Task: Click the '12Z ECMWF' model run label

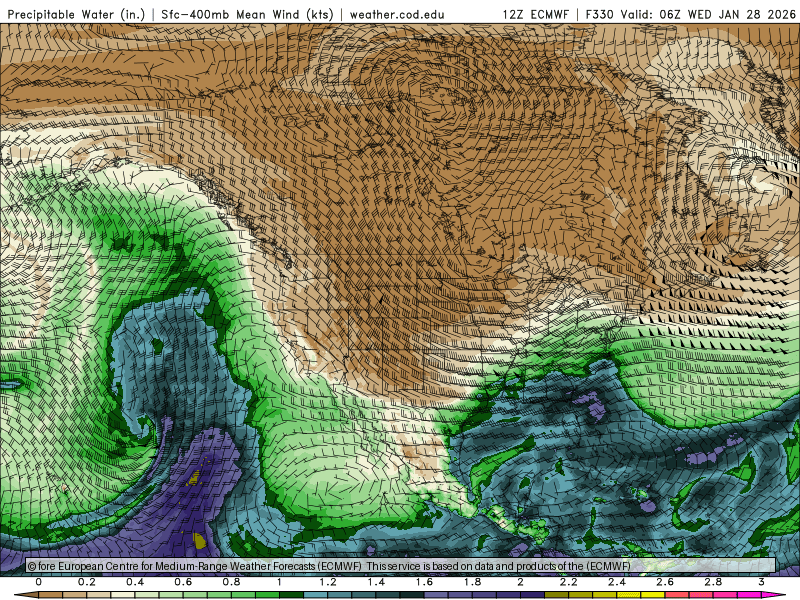Action: (x=535, y=15)
